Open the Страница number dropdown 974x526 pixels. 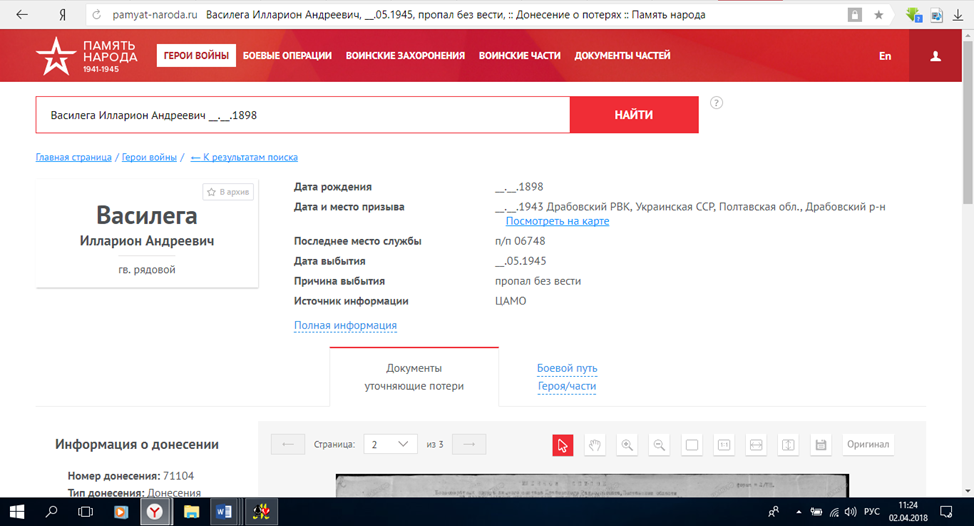(390, 445)
